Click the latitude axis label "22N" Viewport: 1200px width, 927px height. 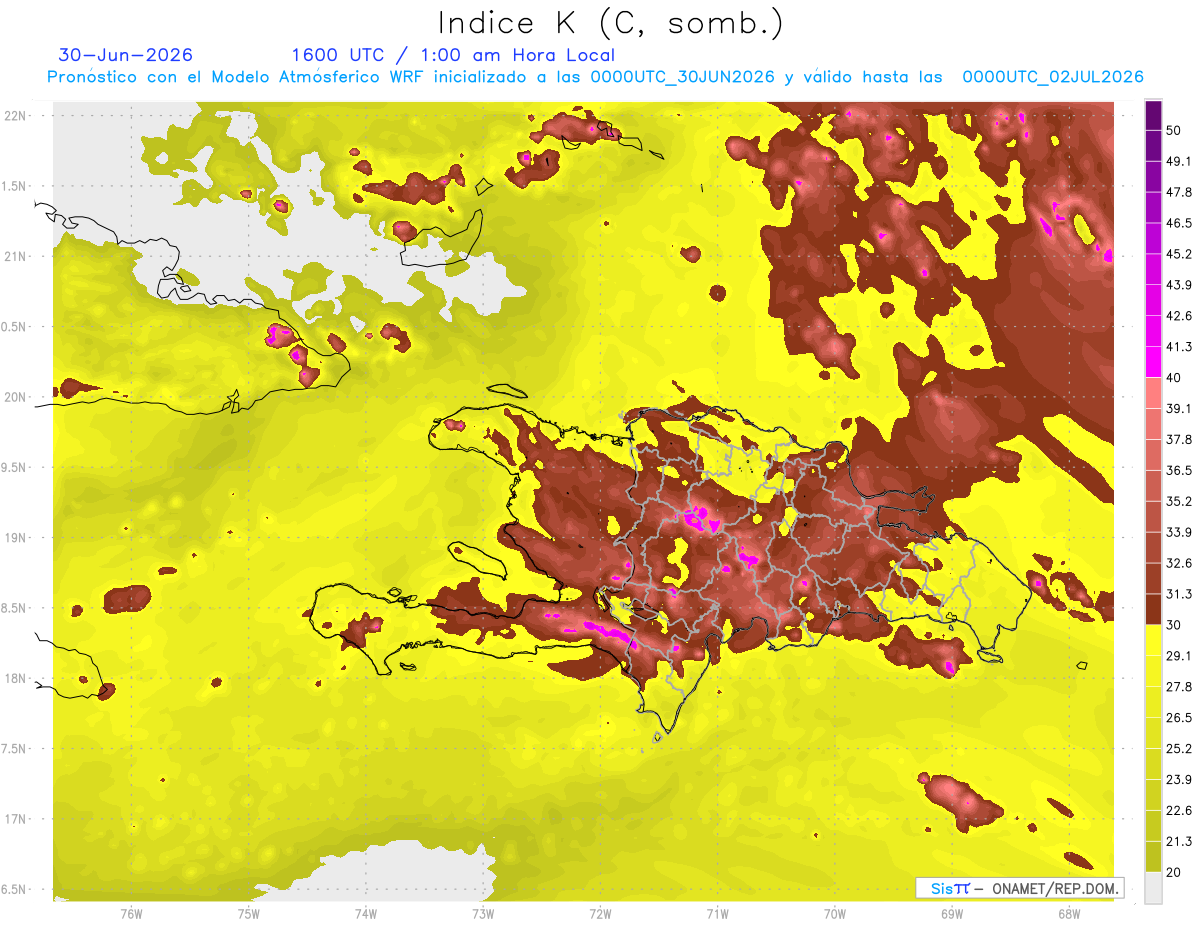coord(15,116)
